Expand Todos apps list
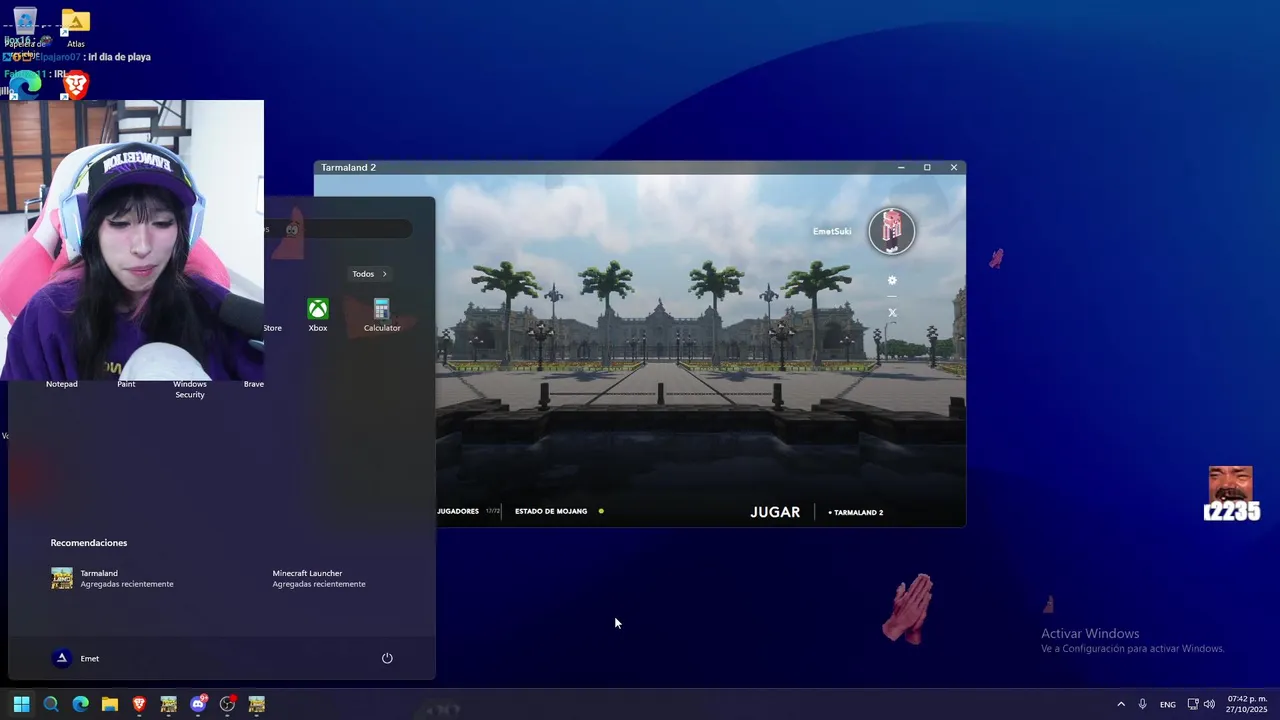The width and height of the screenshot is (1280, 720). [369, 274]
